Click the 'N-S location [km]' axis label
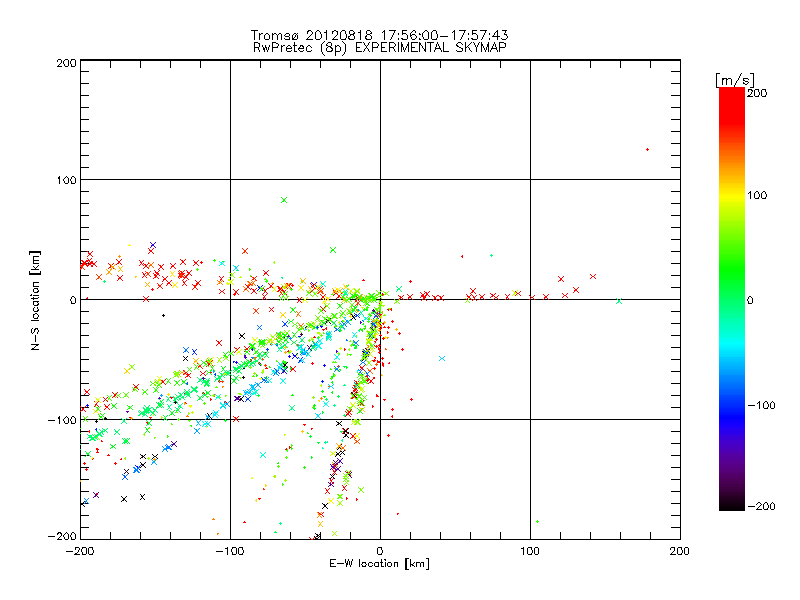 click(x=35, y=301)
